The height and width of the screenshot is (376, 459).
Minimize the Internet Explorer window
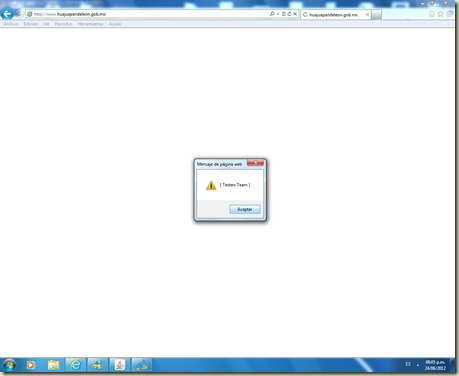pos(423,3)
